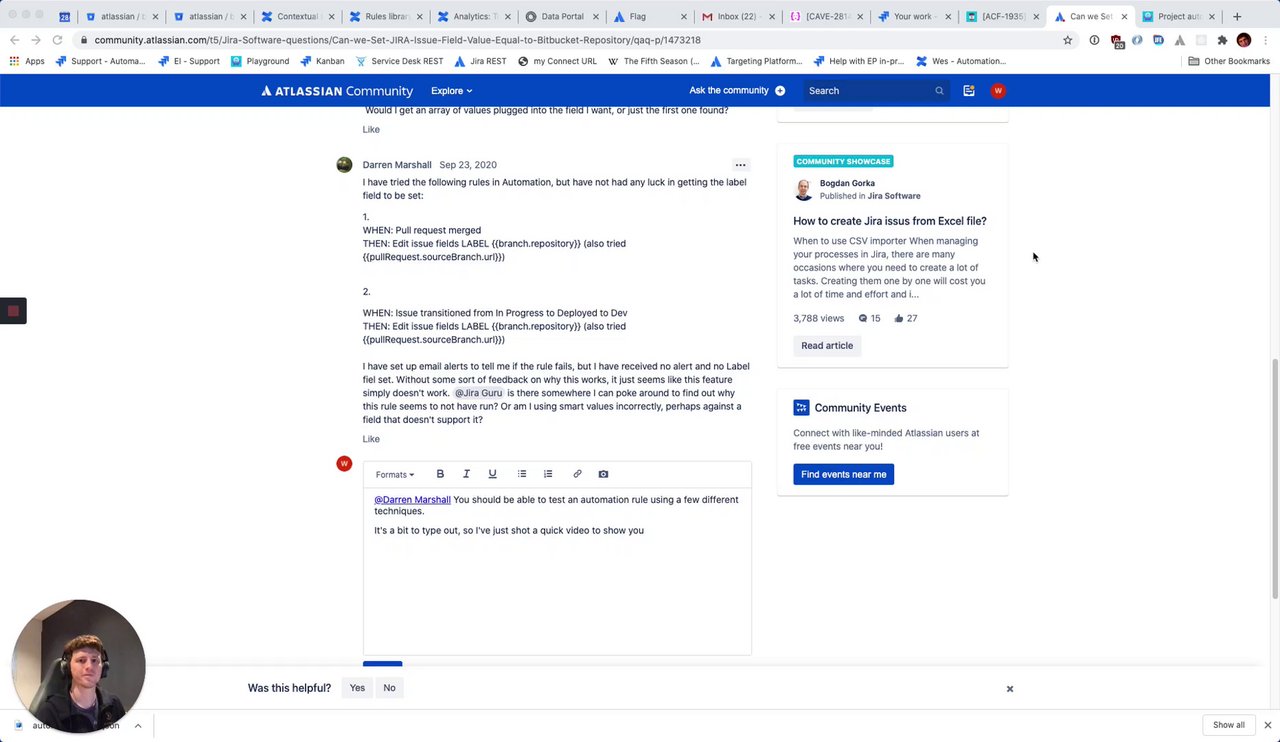Click the @Jira Guru mention
This screenshot has height=742, width=1280.
click(479, 393)
